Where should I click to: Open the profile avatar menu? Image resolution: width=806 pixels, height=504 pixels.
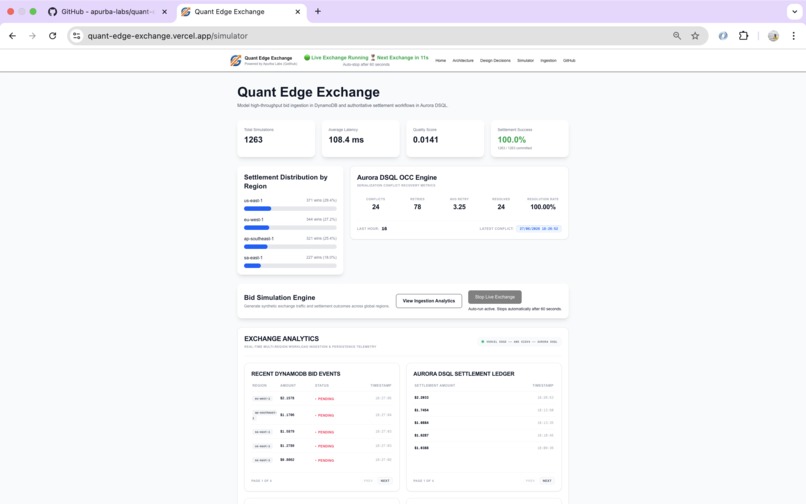coord(773,36)
